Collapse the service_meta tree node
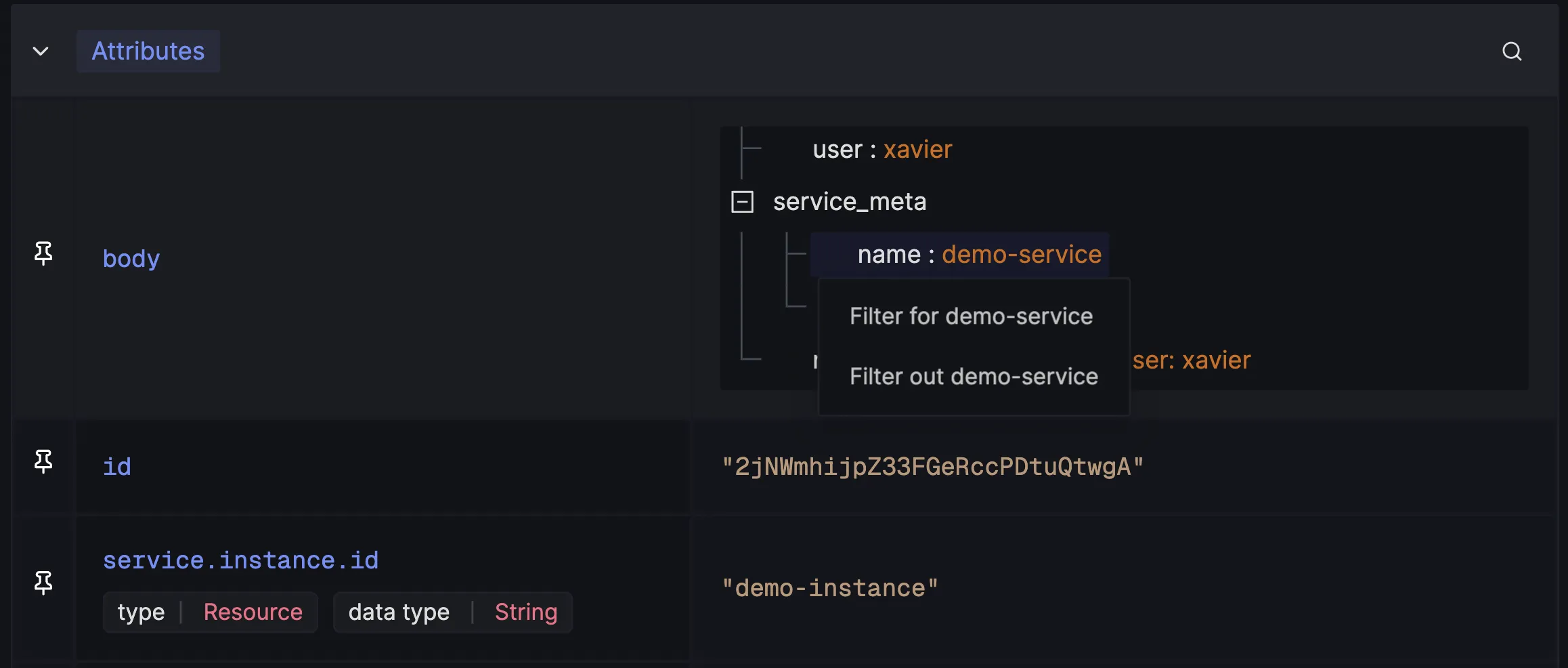The image size is (1568, 668). [742, 202]
